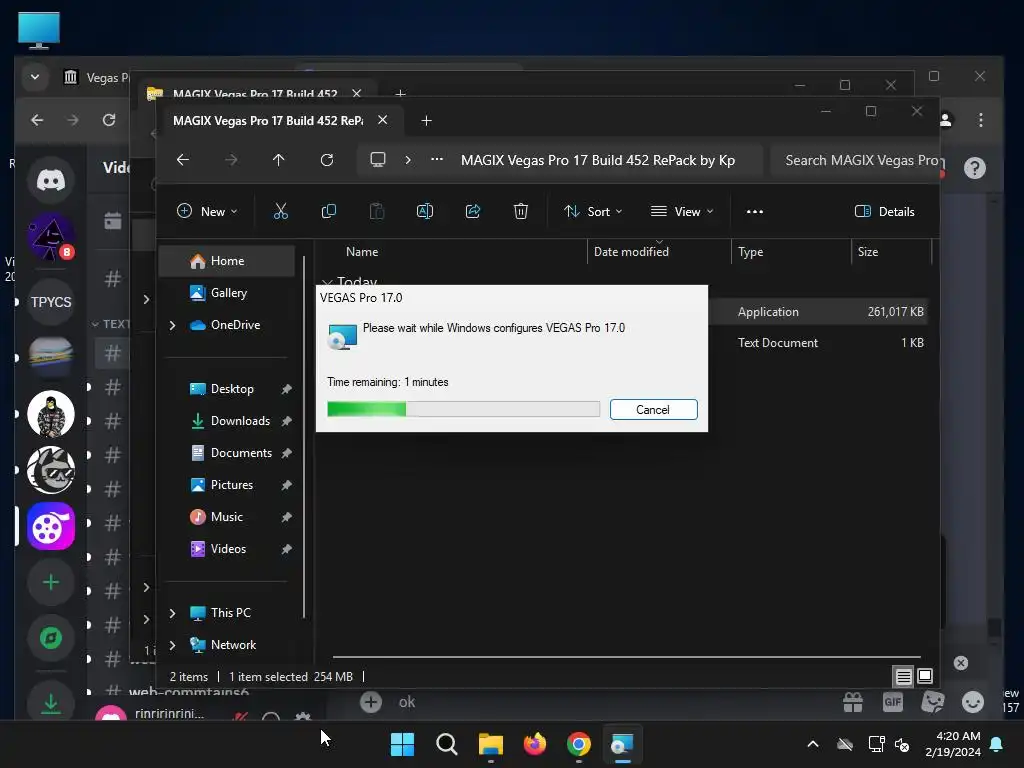Sort by Type column header
The image size is (1024, 768).
pyautogui.click(x=791, y=251)
